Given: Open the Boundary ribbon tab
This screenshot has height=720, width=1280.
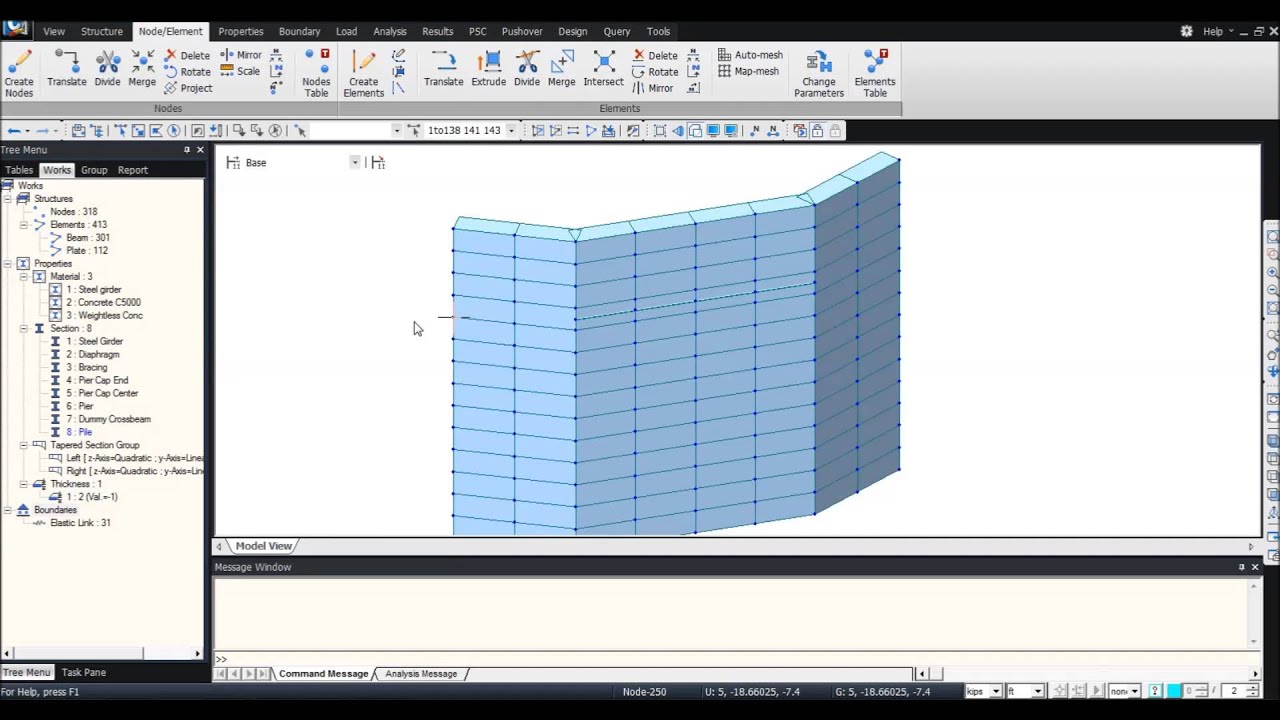Looking at the screenshot, I should [299, 31].
